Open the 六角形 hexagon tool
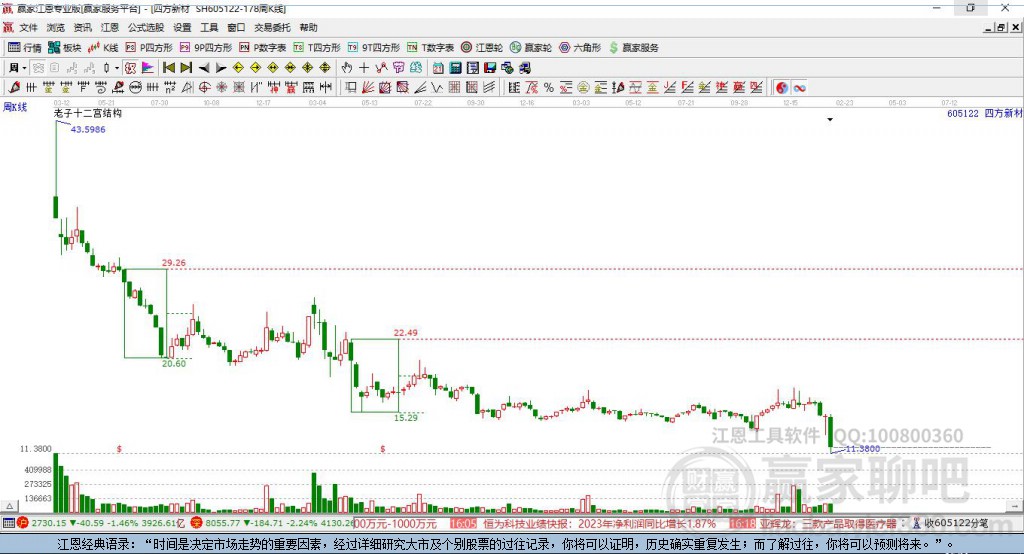The image size is (1024, 554). 580,48
